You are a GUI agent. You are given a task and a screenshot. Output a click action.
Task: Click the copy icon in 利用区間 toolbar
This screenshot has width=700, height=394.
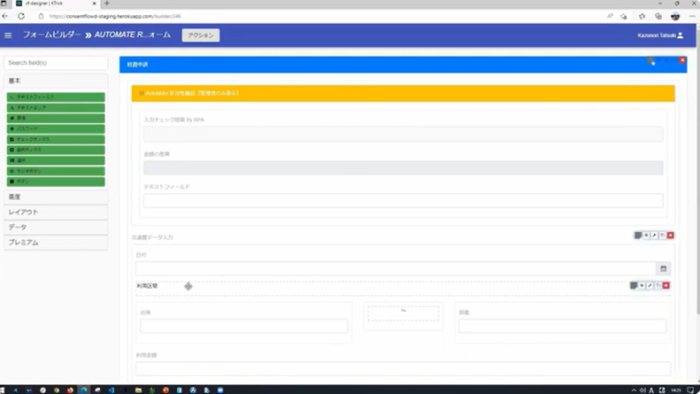(x=658, y=285)
